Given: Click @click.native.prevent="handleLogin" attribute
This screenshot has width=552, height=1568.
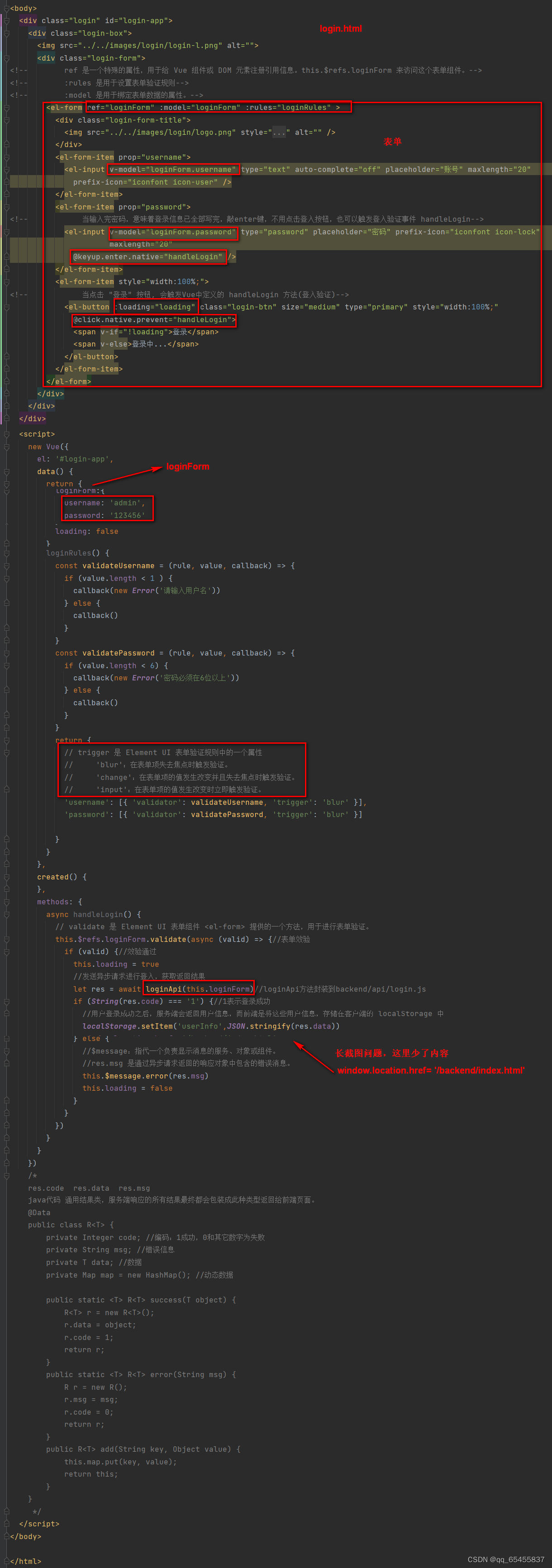Looking at the screenshot, I should [152, 319].
